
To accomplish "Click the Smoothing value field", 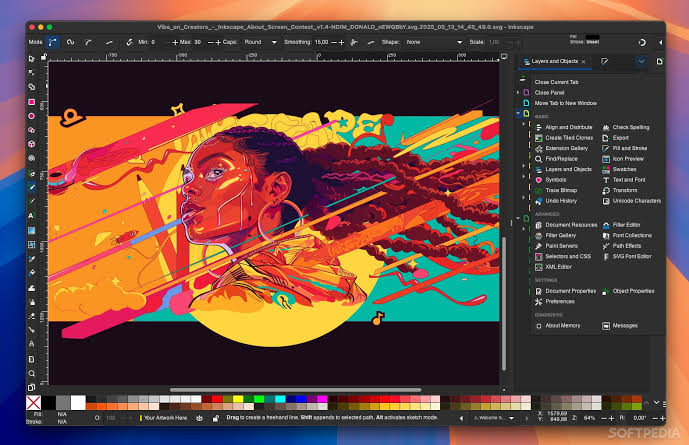I will (321, 42).
